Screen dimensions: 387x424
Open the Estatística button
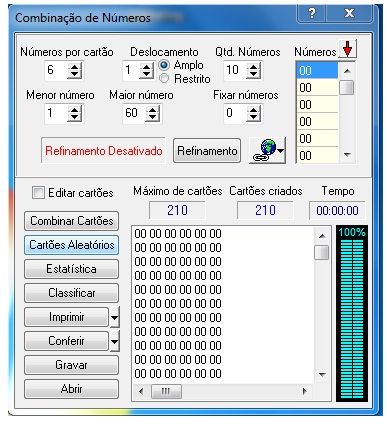pyautogui.click(x=71, y=269)
